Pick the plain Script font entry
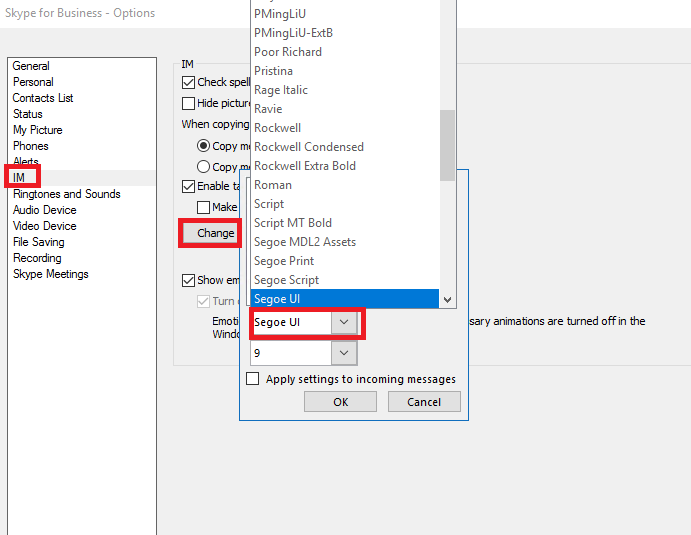The image size is (691, 535). click(345, 204)
